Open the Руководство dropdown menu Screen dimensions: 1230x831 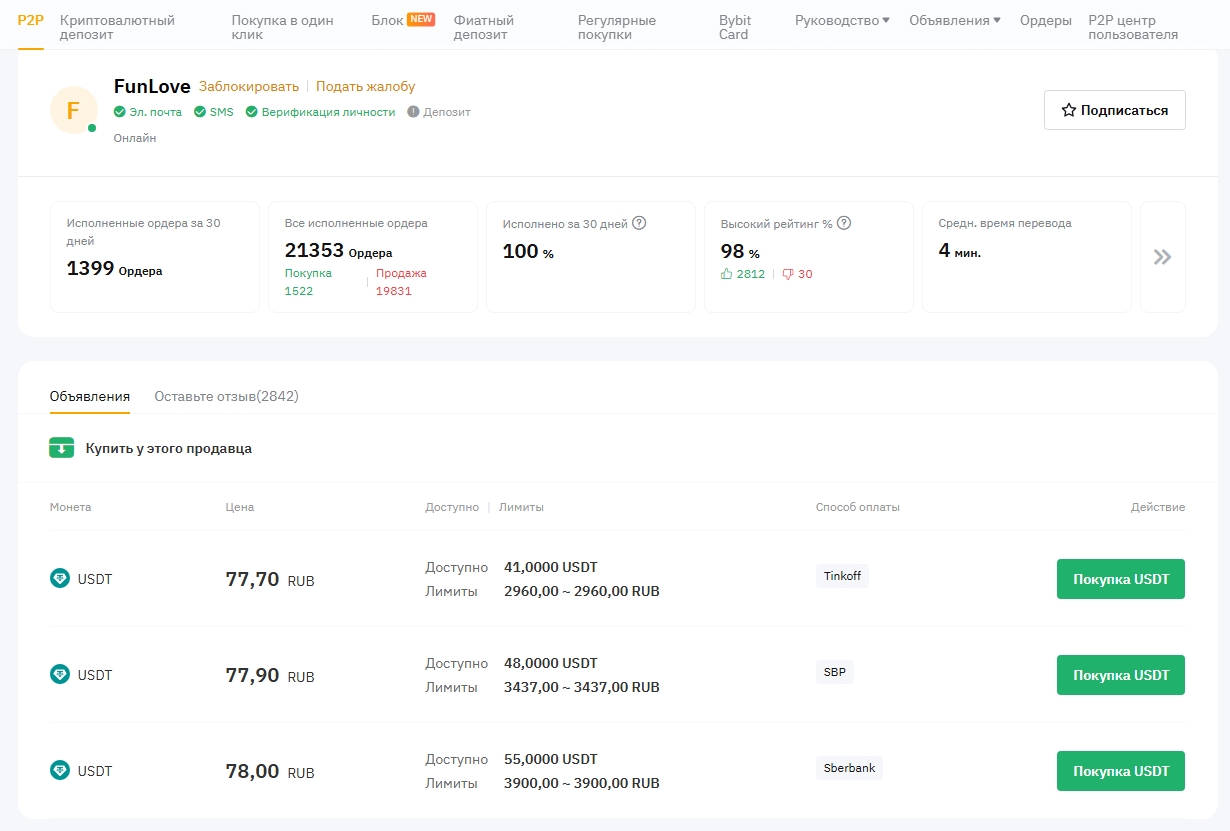tap(841, 21)
